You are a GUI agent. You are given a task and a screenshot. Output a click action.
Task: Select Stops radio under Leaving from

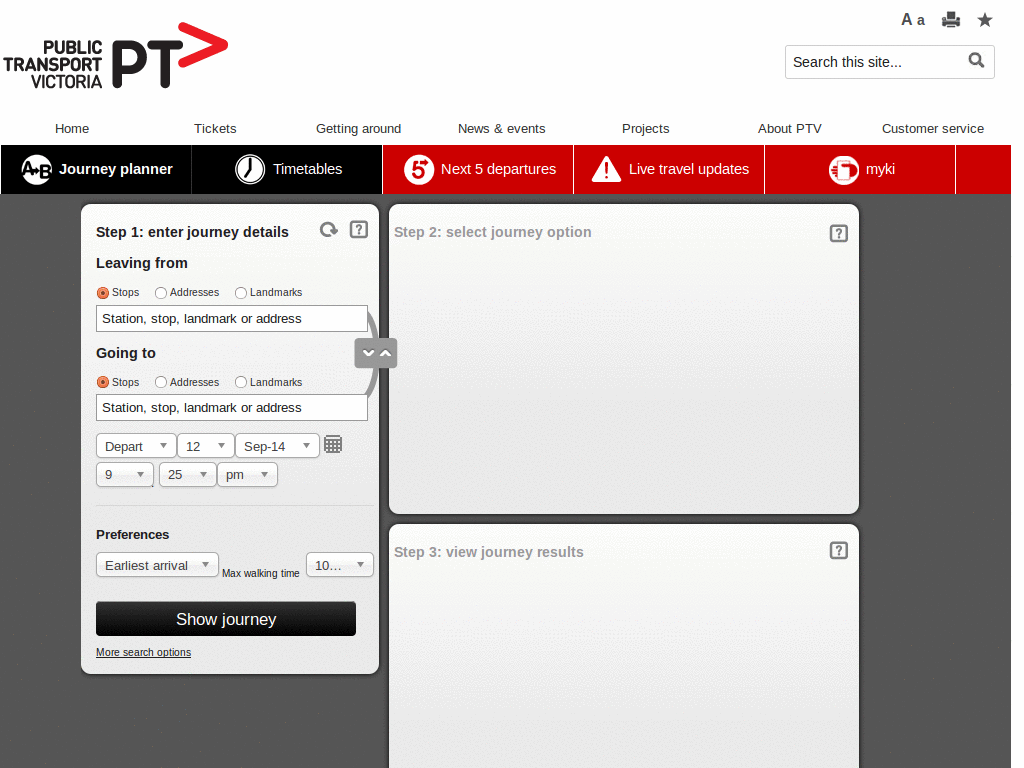(103, 293)
